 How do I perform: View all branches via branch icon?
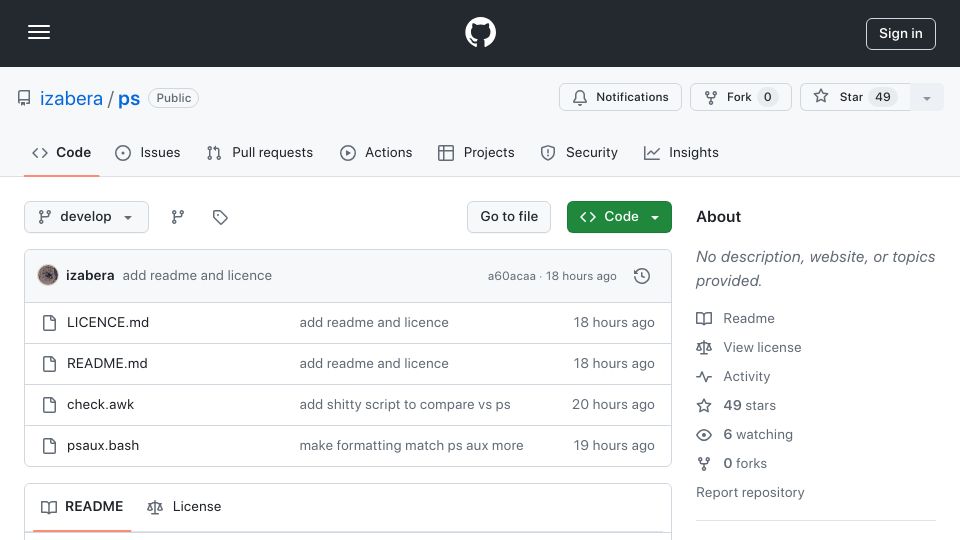pyautogui.click(x=178, y=217)
